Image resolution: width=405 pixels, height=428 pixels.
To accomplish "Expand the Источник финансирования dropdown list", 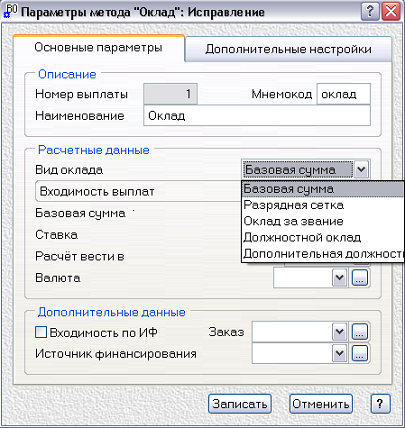I will [339, 354].
